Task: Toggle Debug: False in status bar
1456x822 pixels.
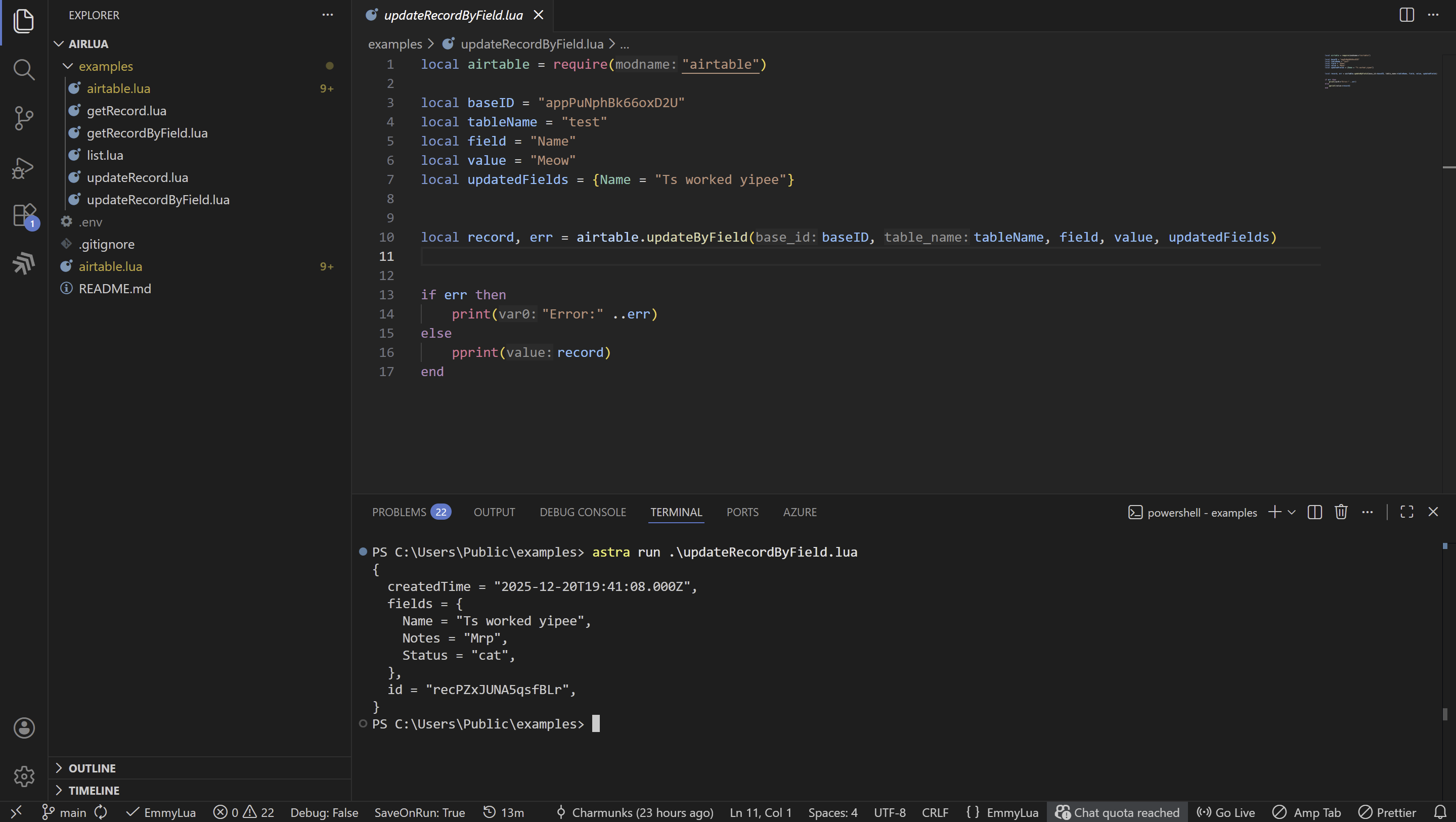Action: 324,812
